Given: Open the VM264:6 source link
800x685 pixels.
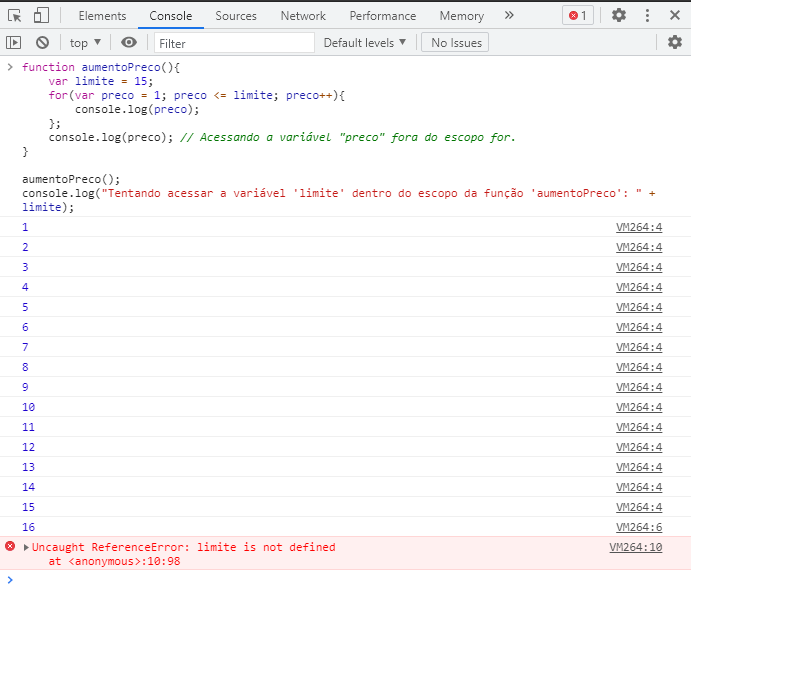Looking at the screenshot, I should click(x=639, y=527).
